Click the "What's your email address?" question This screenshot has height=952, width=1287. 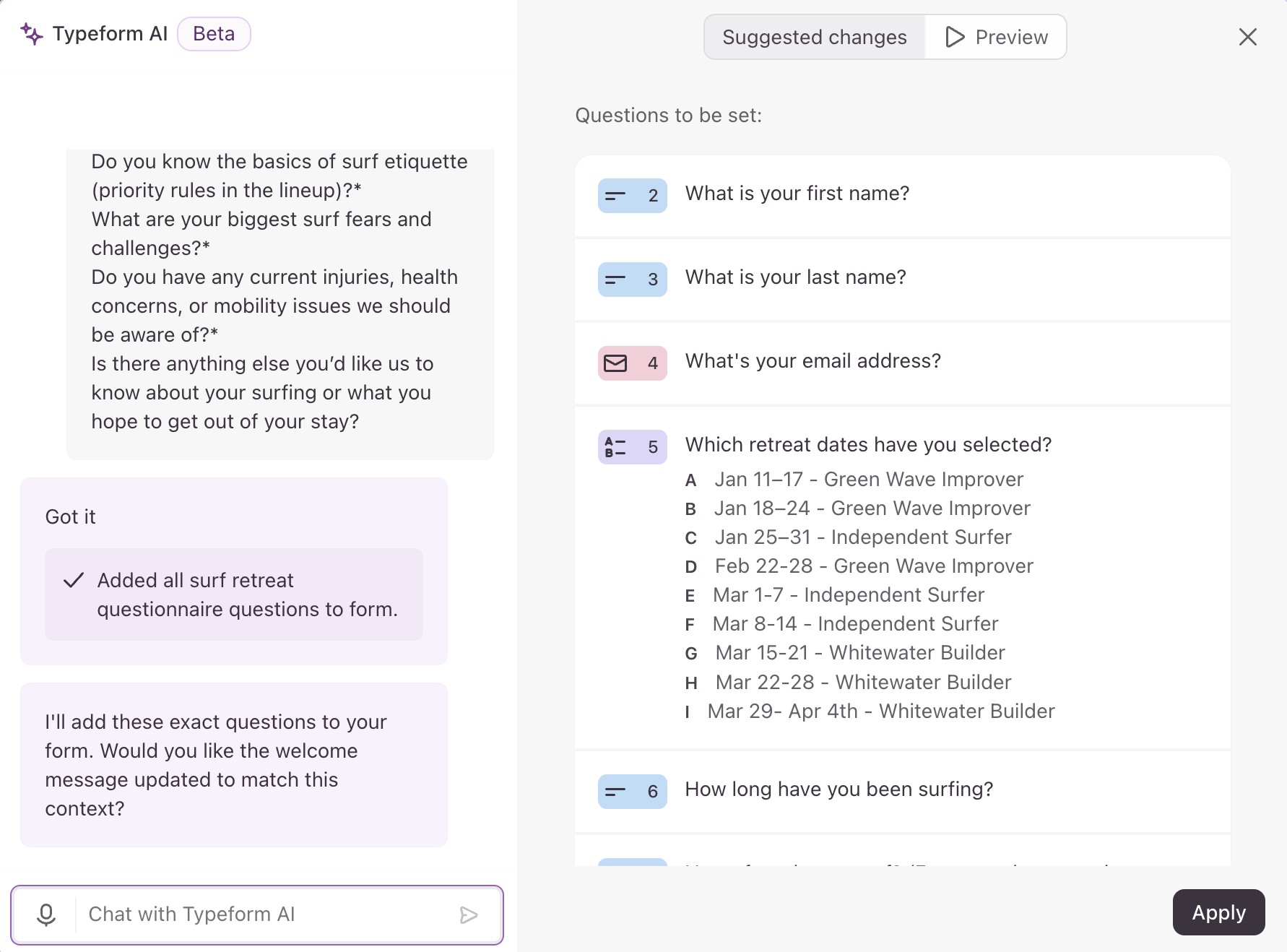click(812, 361)
